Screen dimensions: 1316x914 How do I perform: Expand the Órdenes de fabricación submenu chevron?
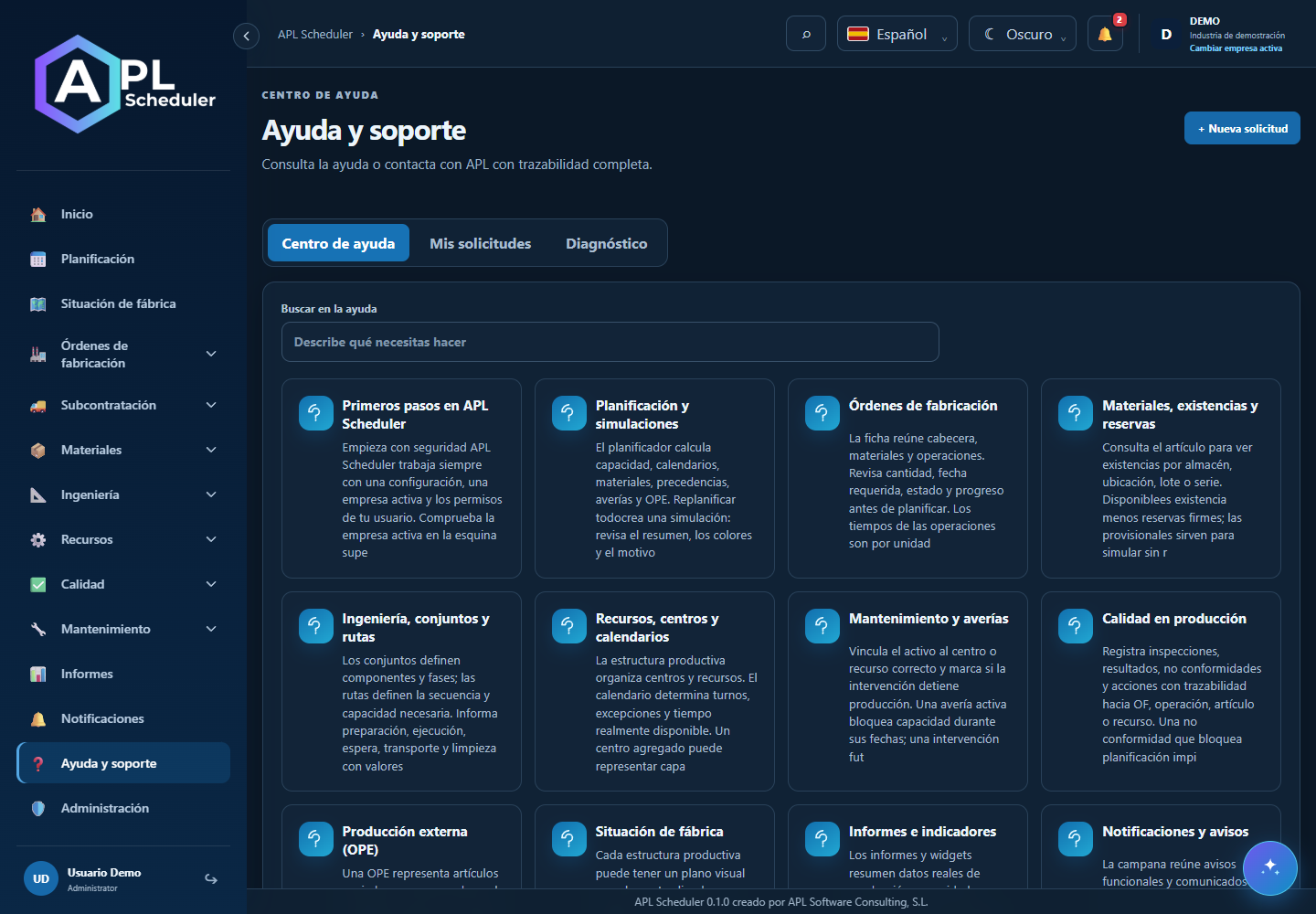tap(211, 354)
